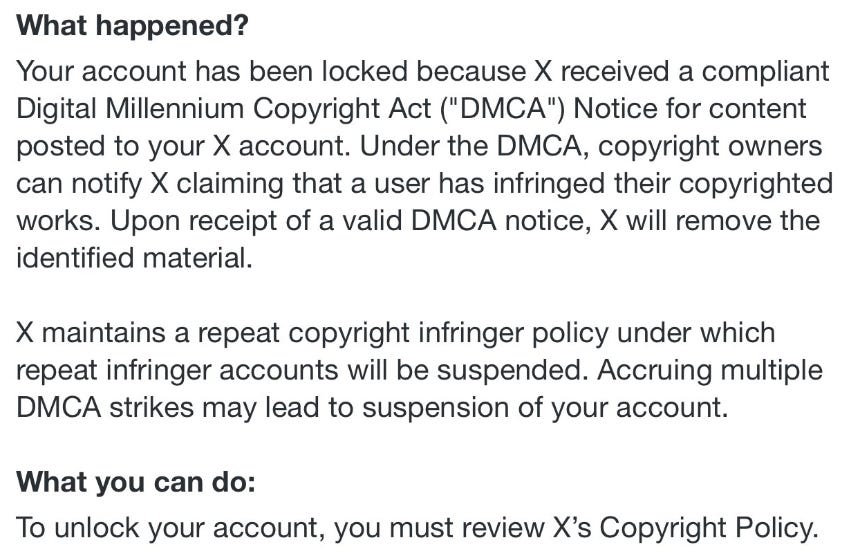Image resolution: width=855 pixels, height=551 pixels.
Task: Click the "What you can do:" heading
Action: coord(137,481)
